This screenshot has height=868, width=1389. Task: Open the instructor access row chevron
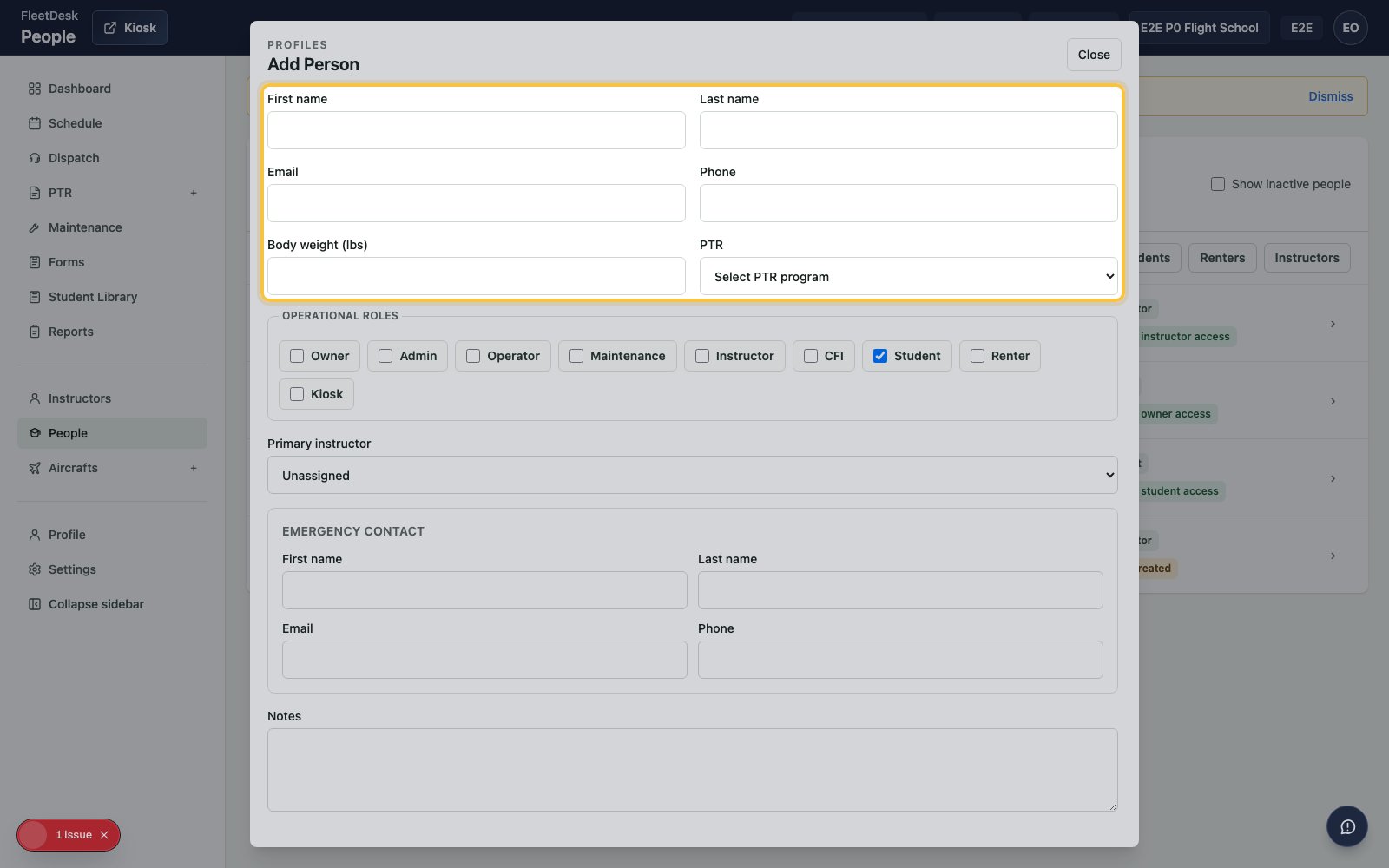click(x=1333, y=324)
